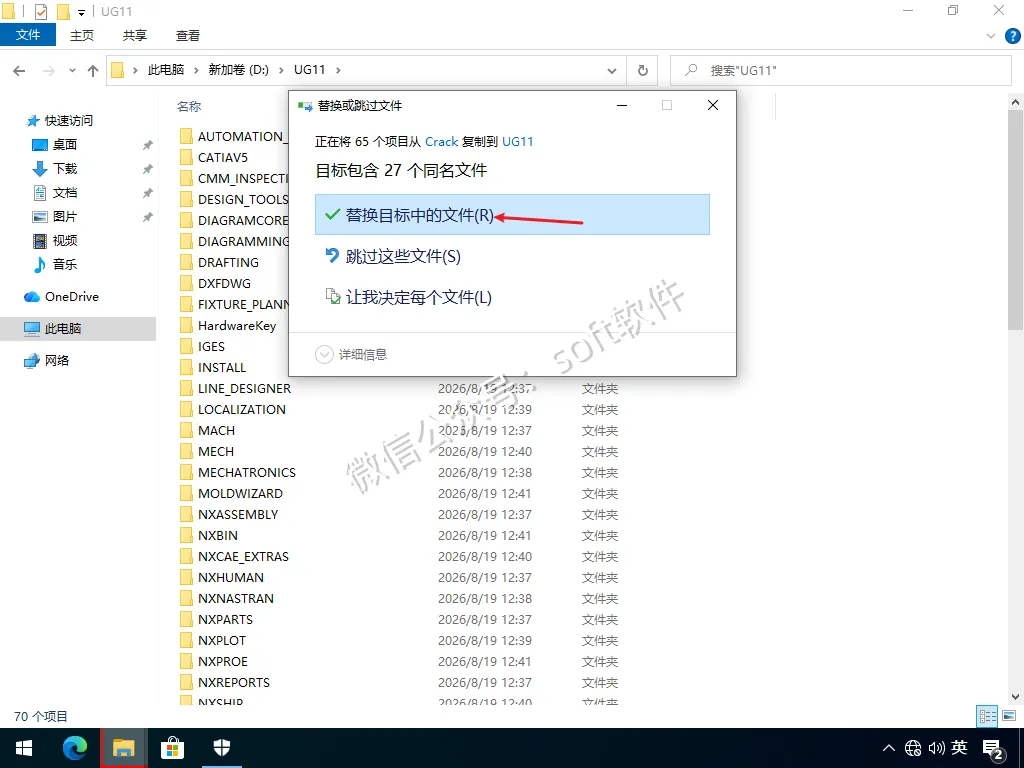Select the NXNASTRAN folder
The image size is (1024, 768).
click(236, 598)
